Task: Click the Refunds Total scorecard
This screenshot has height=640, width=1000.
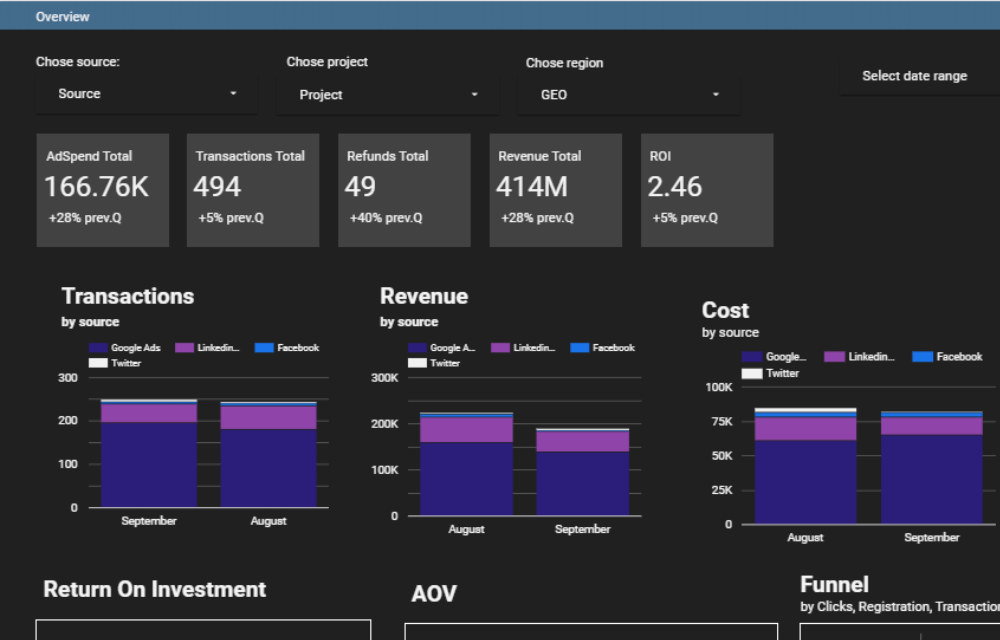Action: click(x=404, y=190)
